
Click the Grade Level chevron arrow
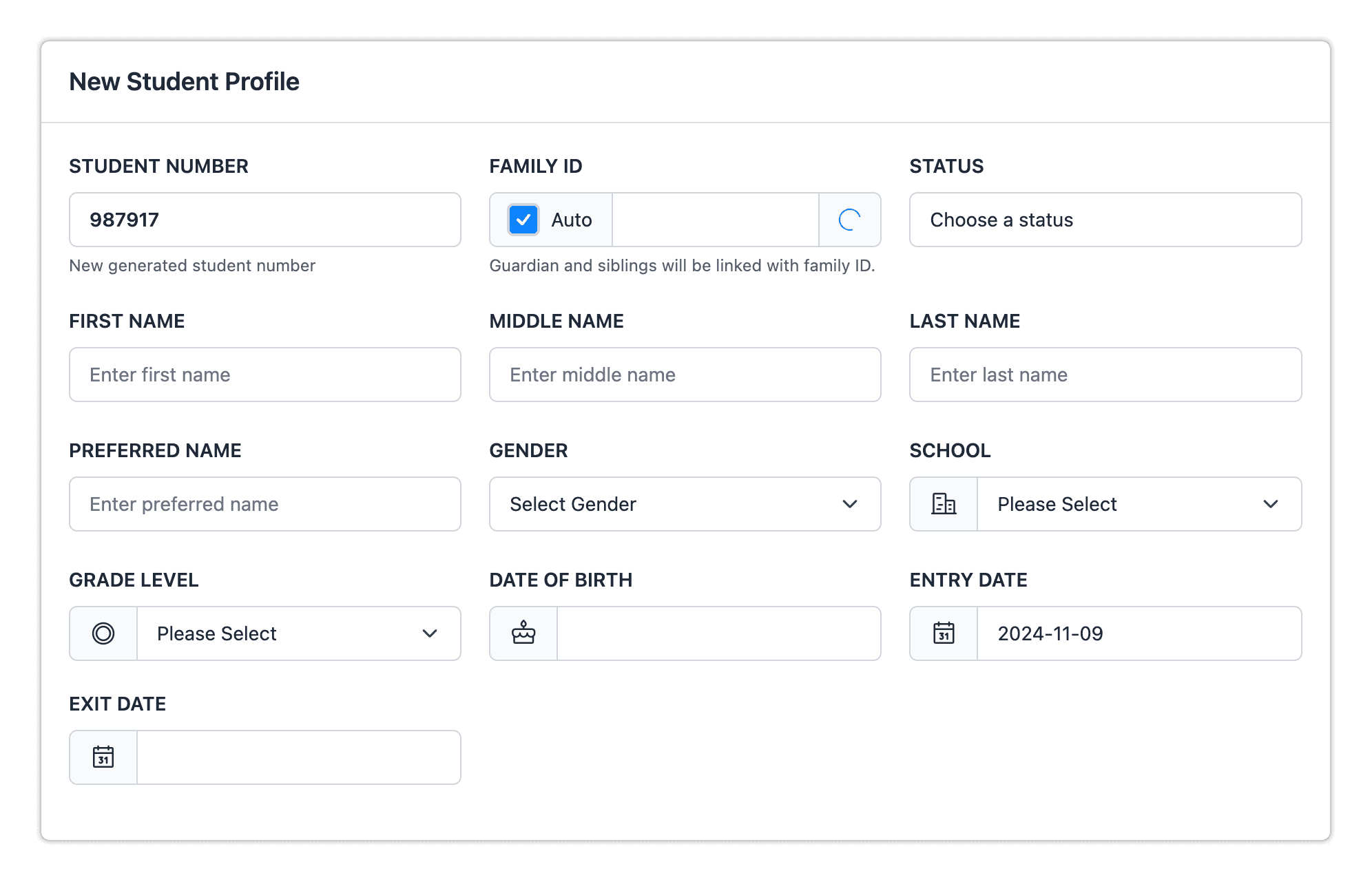point(430,633)
